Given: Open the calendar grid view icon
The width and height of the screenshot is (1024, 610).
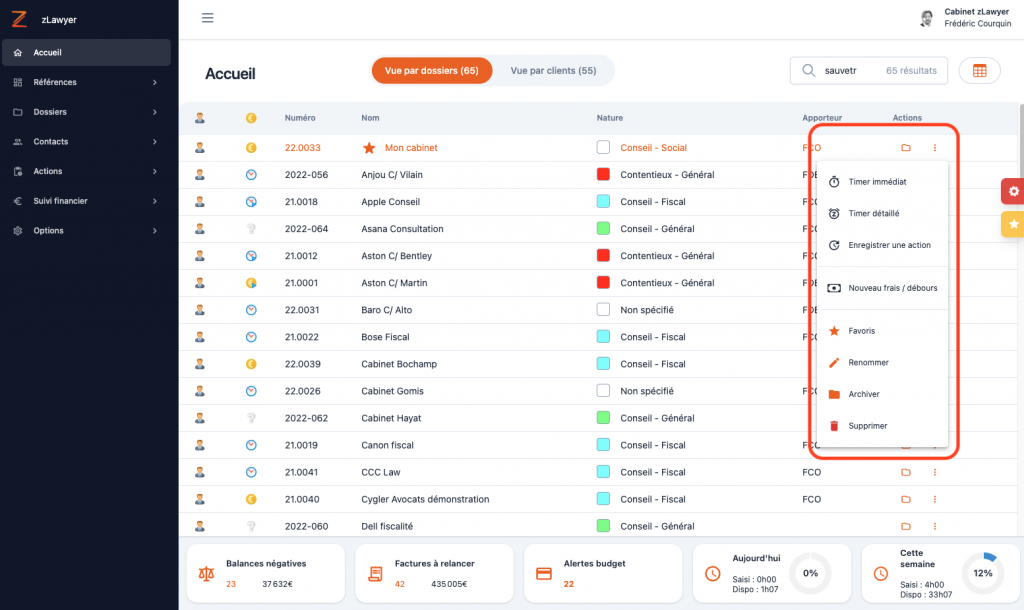Looking at the screenshot, I should tap(979, 71).
